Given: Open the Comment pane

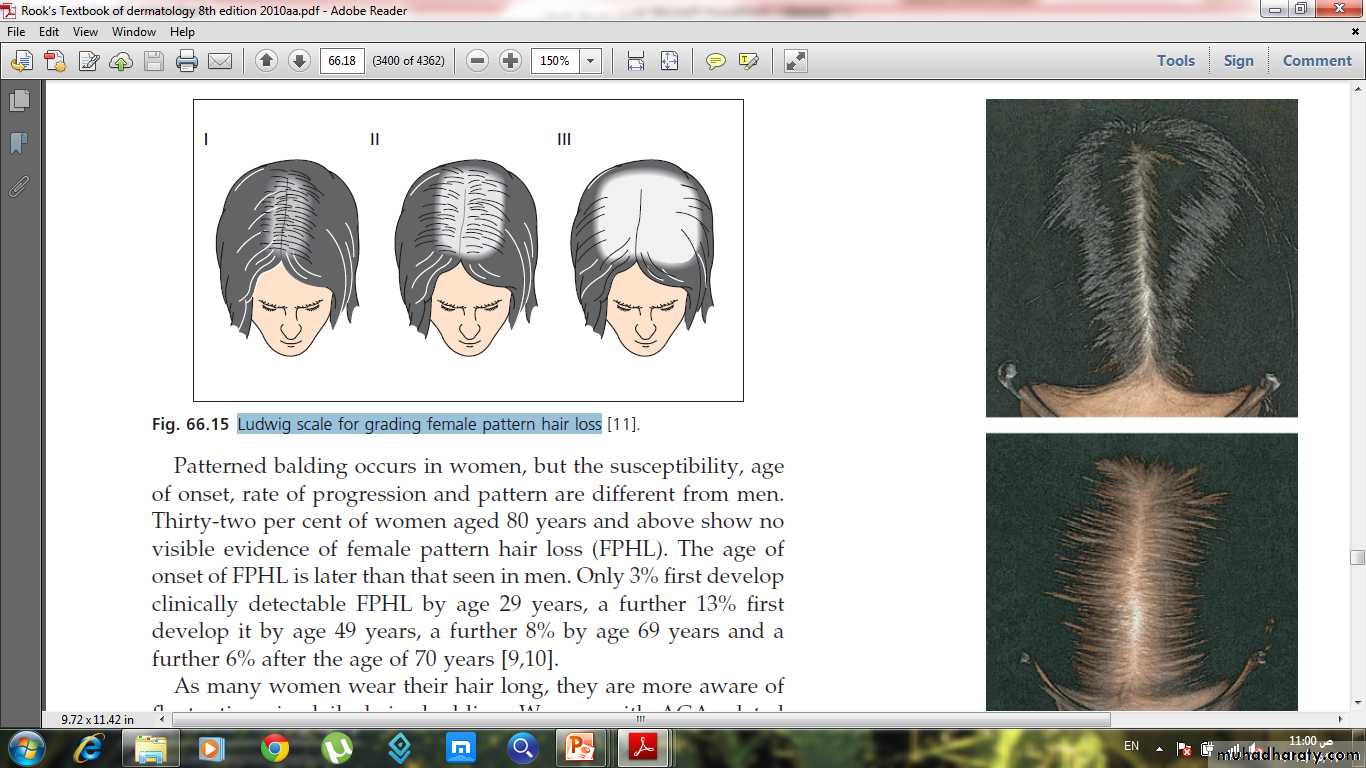Looking at the screenshot, I should (x=1317, y=61).
